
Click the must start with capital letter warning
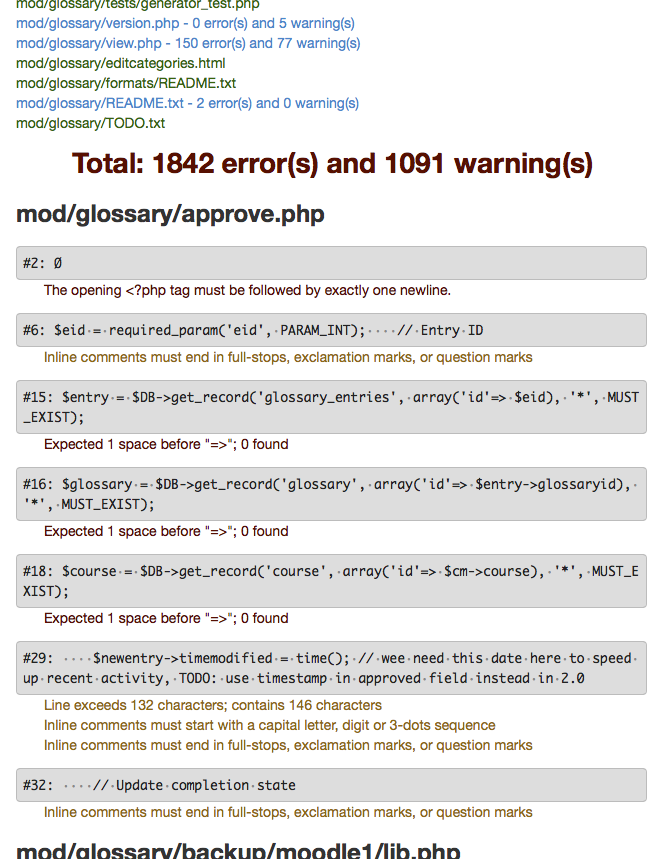click(270, 725)
